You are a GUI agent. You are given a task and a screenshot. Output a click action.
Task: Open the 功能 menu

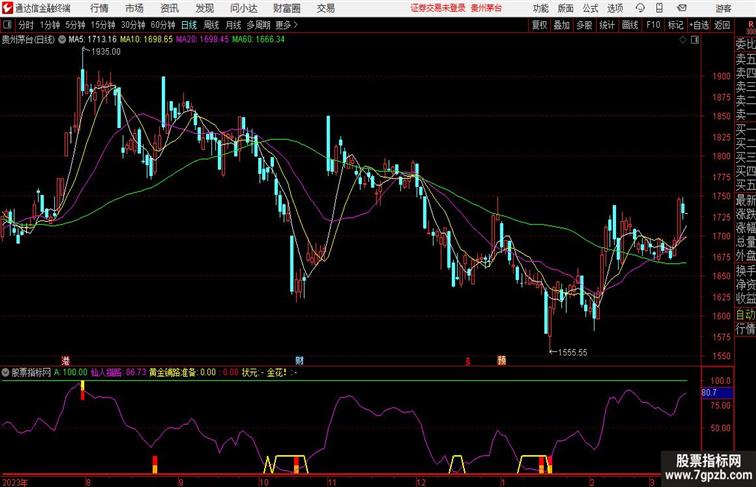[x=540, y=8]
